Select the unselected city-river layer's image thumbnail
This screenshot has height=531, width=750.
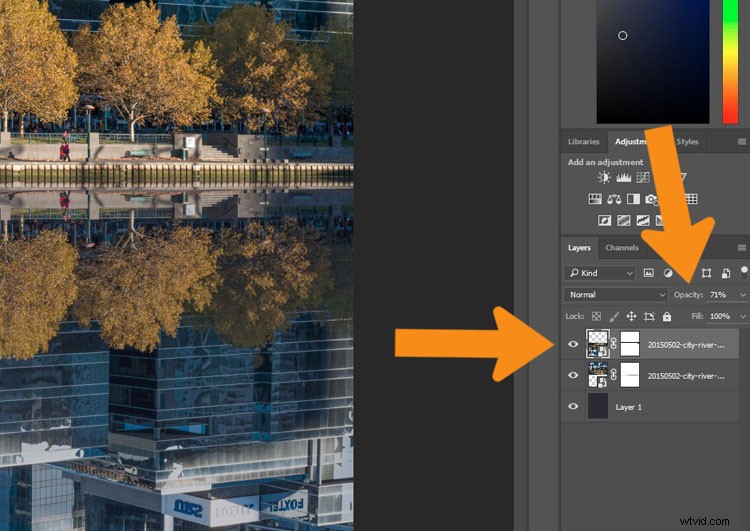pyautogui.click(x=598, y=375)
